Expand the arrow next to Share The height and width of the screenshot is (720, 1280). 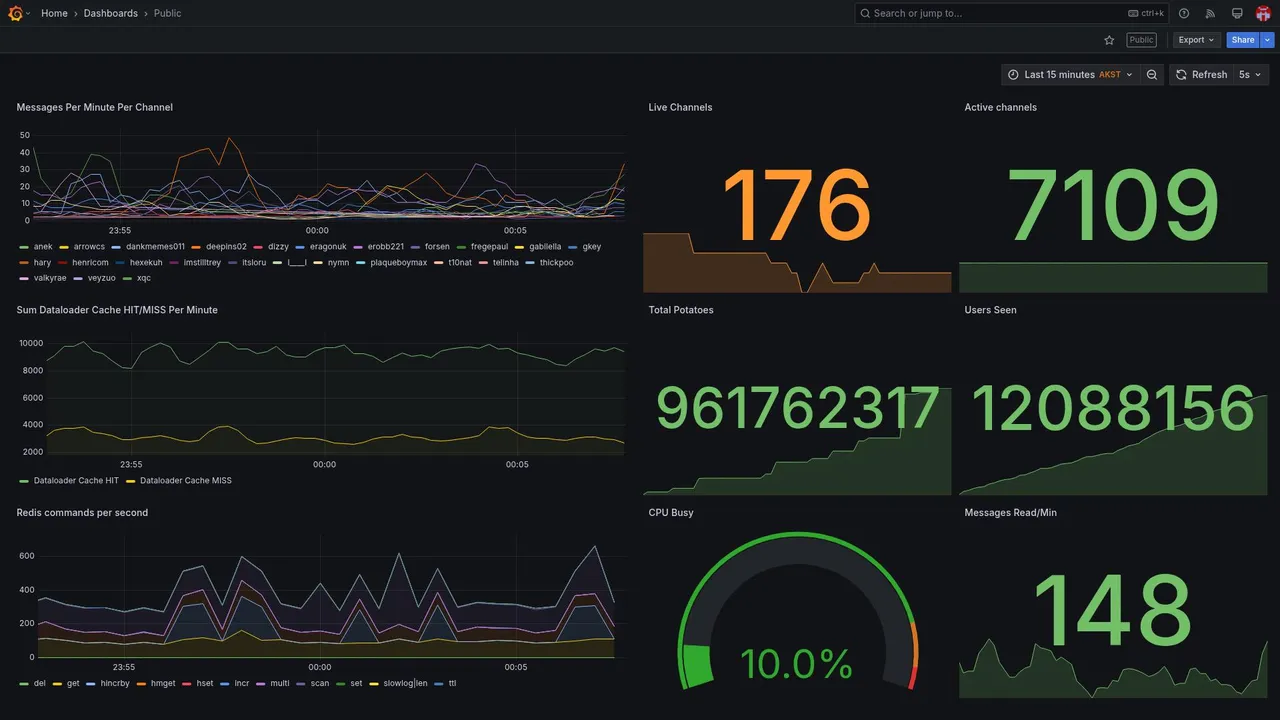coord(1268,40)
